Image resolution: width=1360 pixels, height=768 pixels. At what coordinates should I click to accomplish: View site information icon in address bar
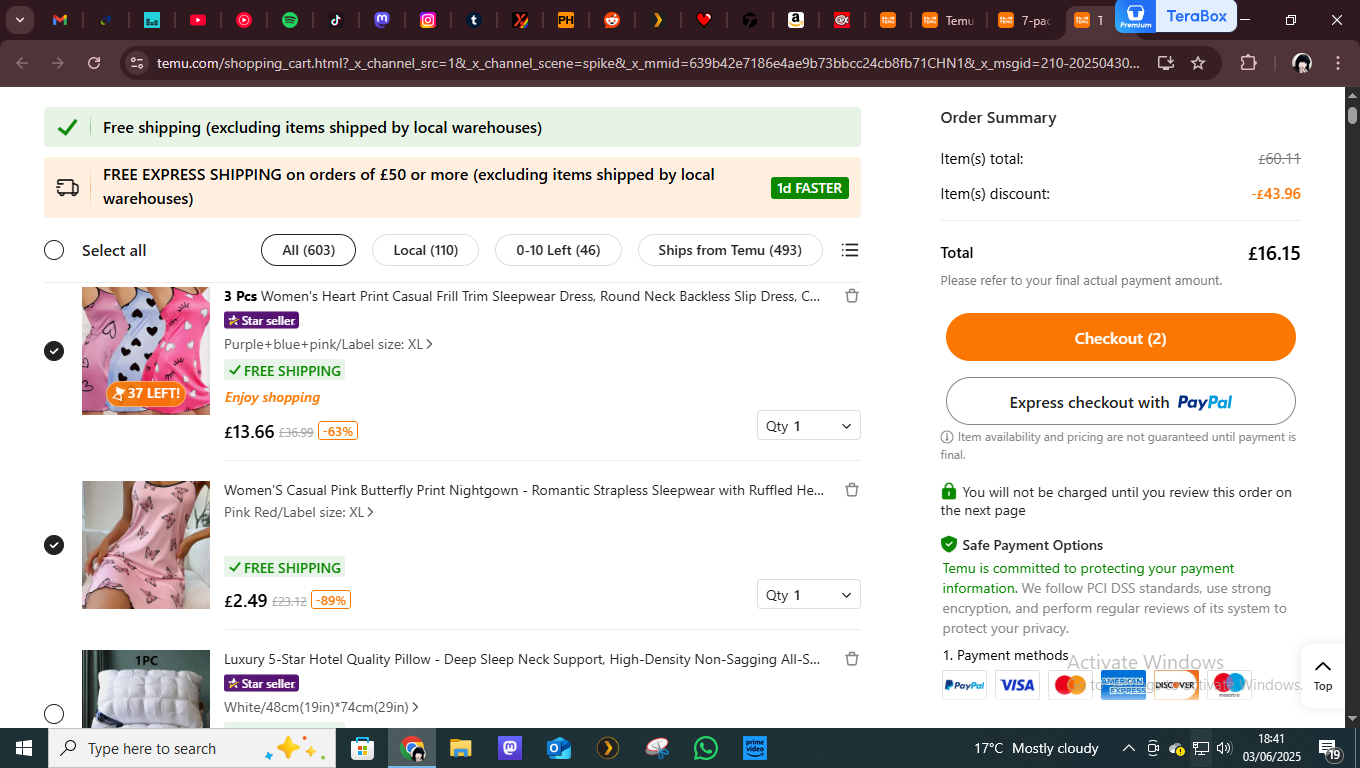pyautogui.click(x=137, y=63)
